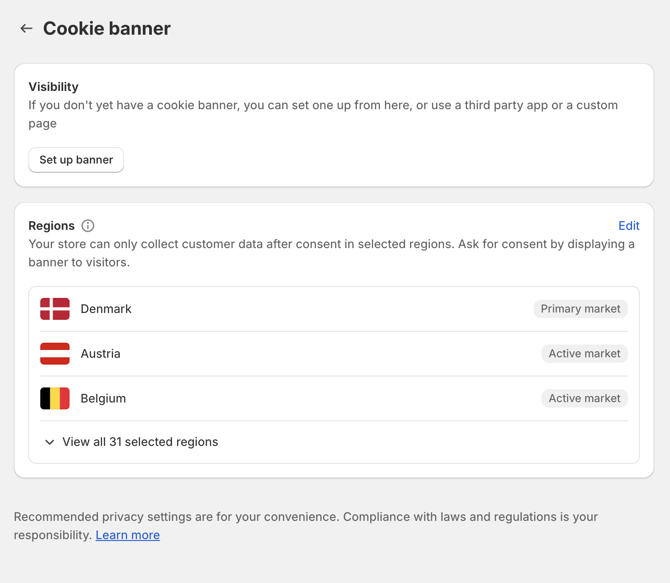Click the chevron beside View all regions

coord(50,442)
